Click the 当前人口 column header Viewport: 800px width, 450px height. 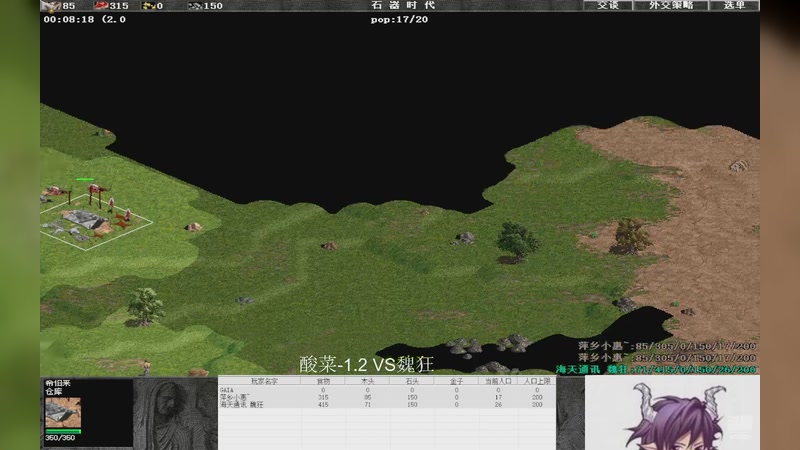coord(498,381)
